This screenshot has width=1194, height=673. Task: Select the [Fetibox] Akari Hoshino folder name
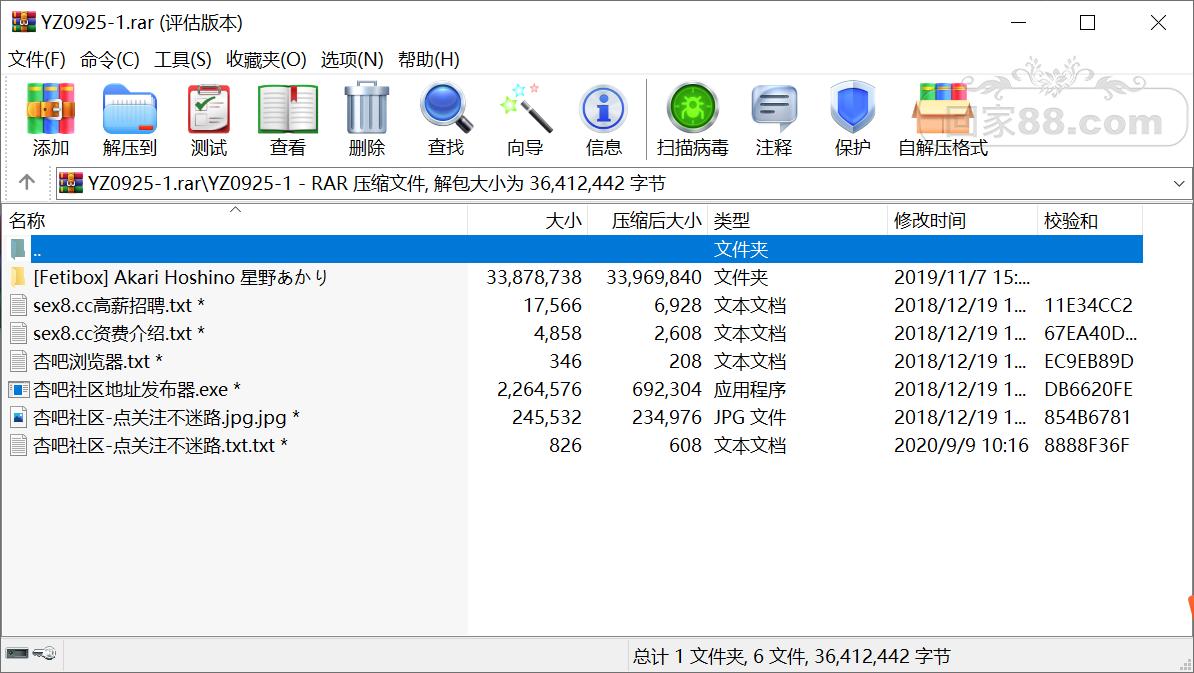coord(180,277)
